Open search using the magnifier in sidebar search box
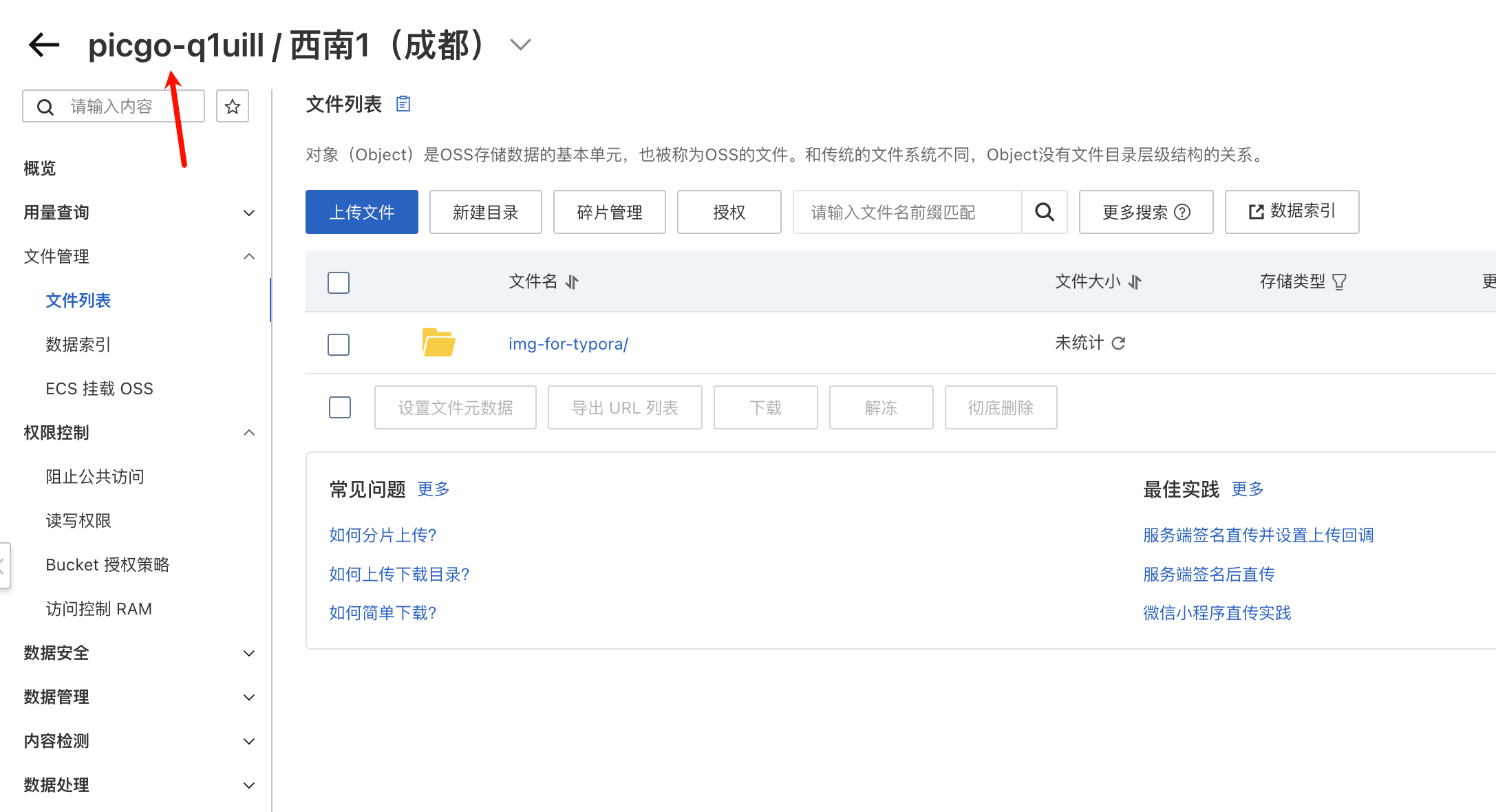1496x812 pixels. tap(45, 106)
